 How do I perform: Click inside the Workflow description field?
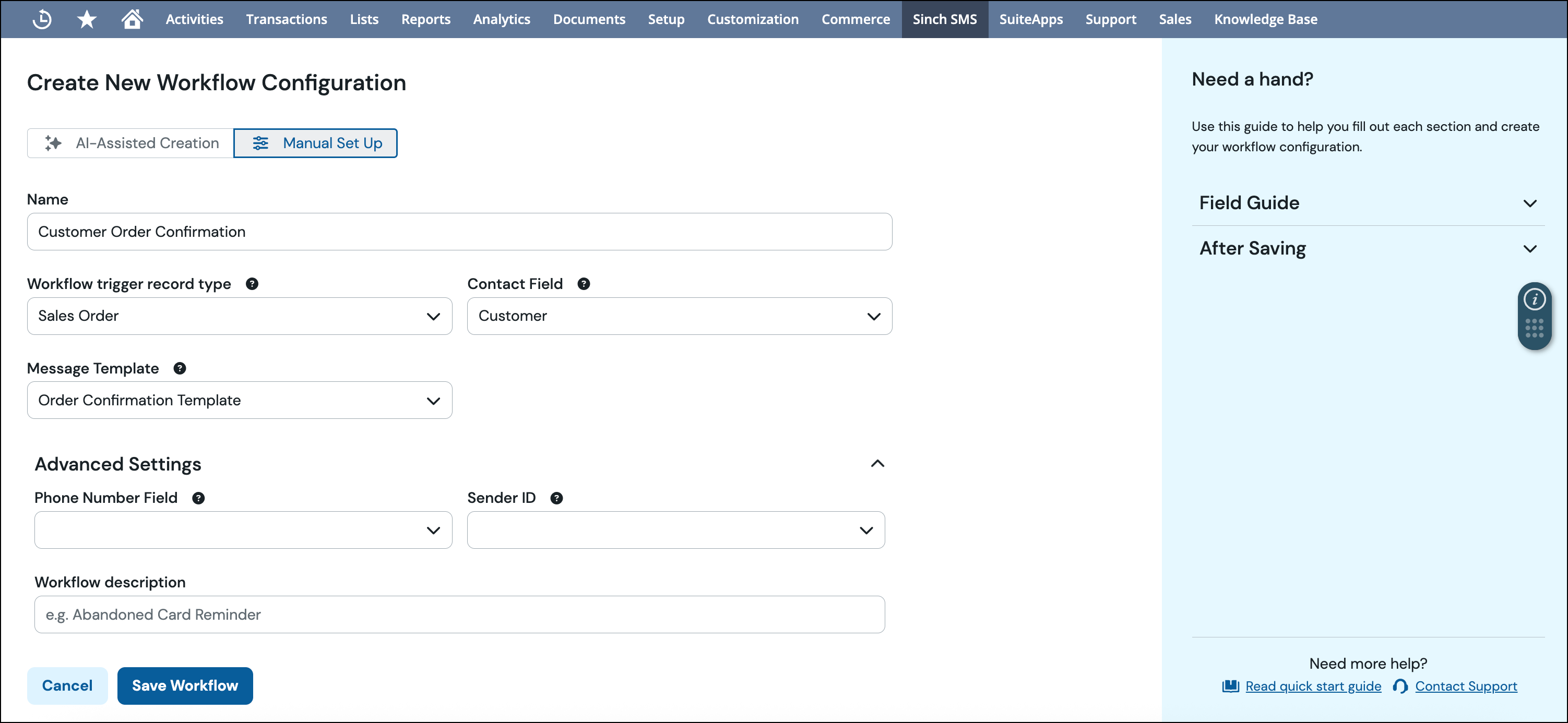(x=459, y=614)
